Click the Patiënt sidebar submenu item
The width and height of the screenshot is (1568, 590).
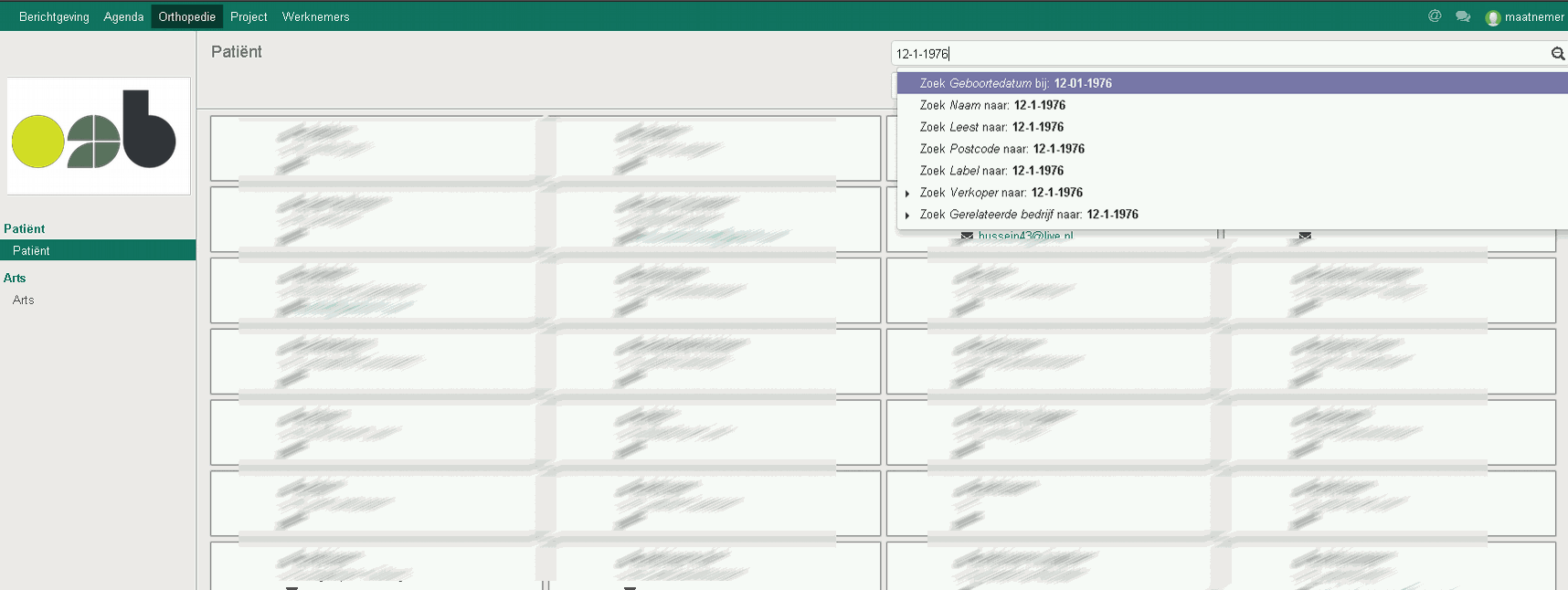tap(98, 250)
